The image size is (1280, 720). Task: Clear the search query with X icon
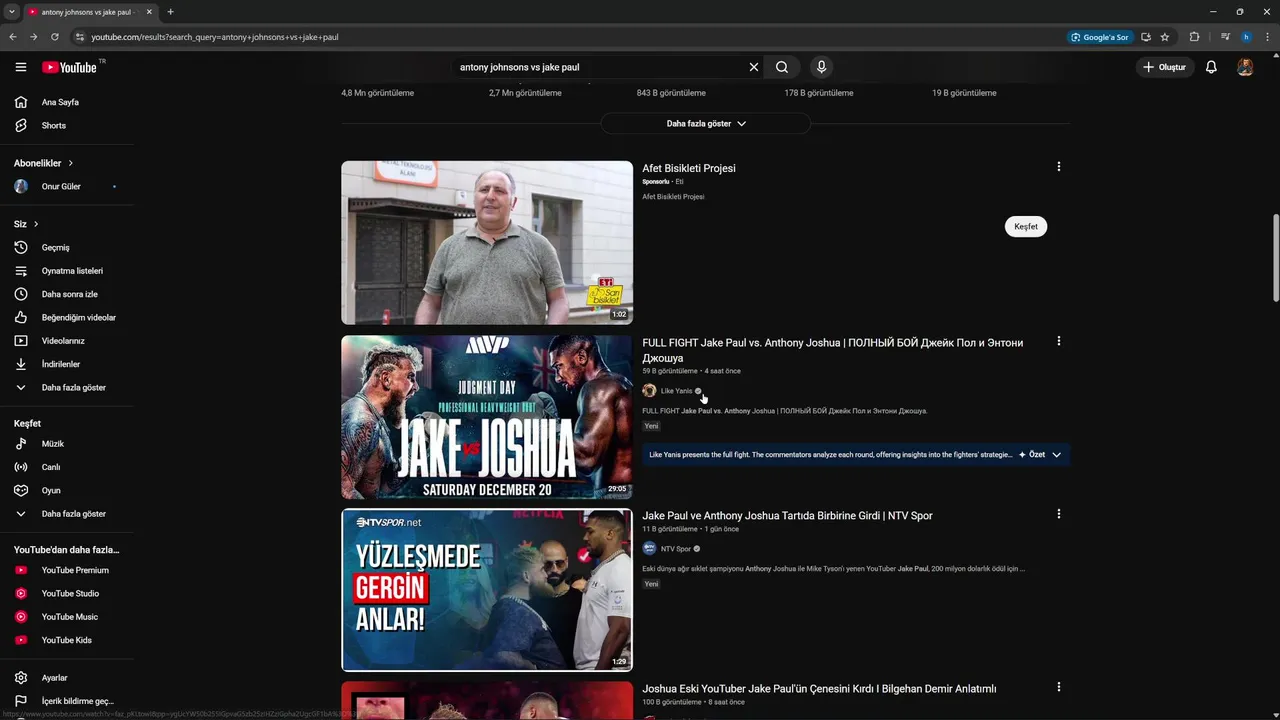coord(754,67)
